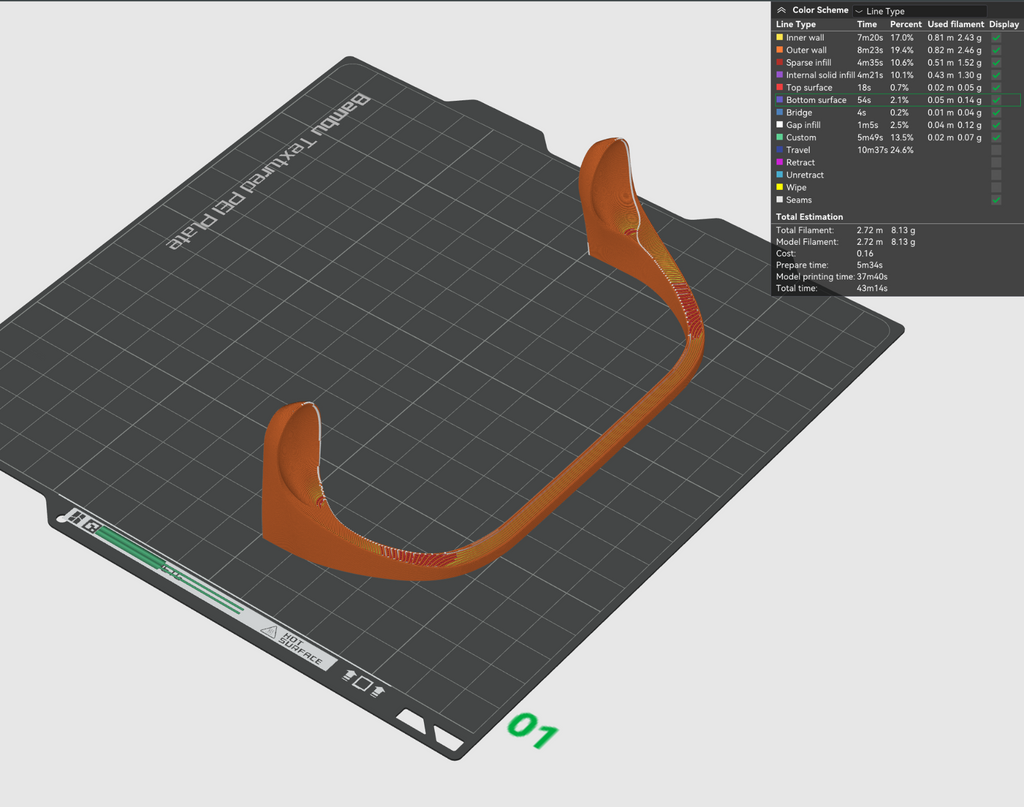This screenshot has height=807, width=1024.
Task: Click the Inner wall yellow color swatch
Action: tap(779, 37)
